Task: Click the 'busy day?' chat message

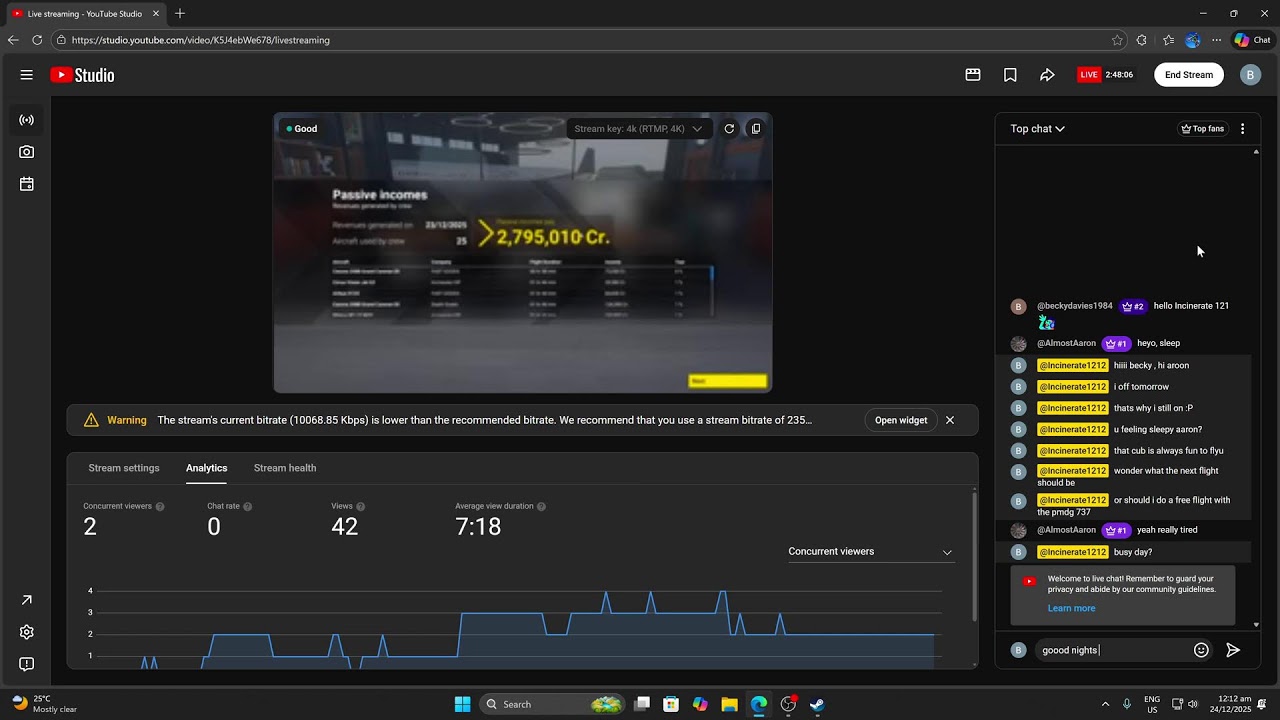Action: [1133, 552]
